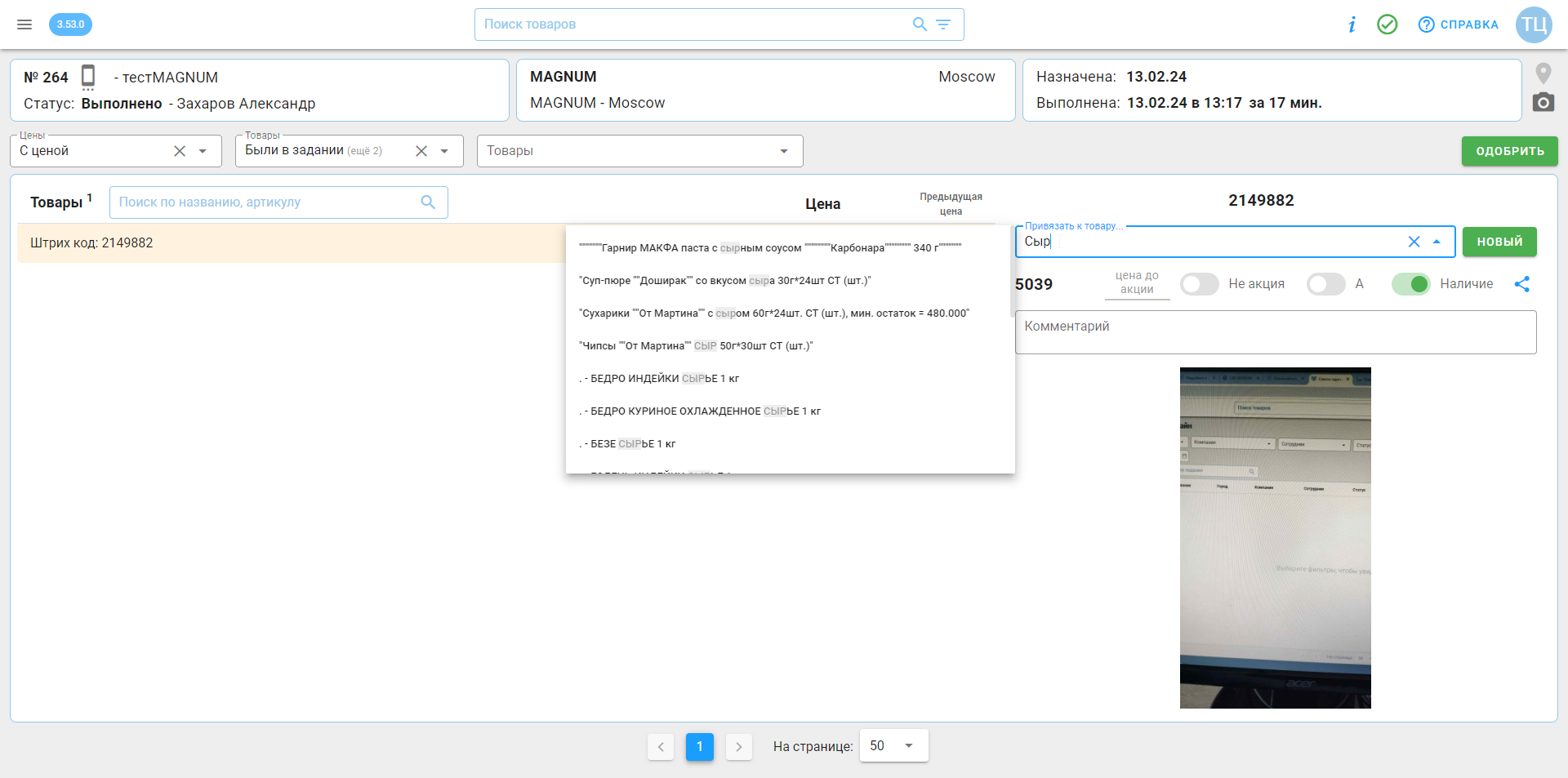1568x778 pixels.
Task: Open the Справка help link
Action: (1459, 24)
